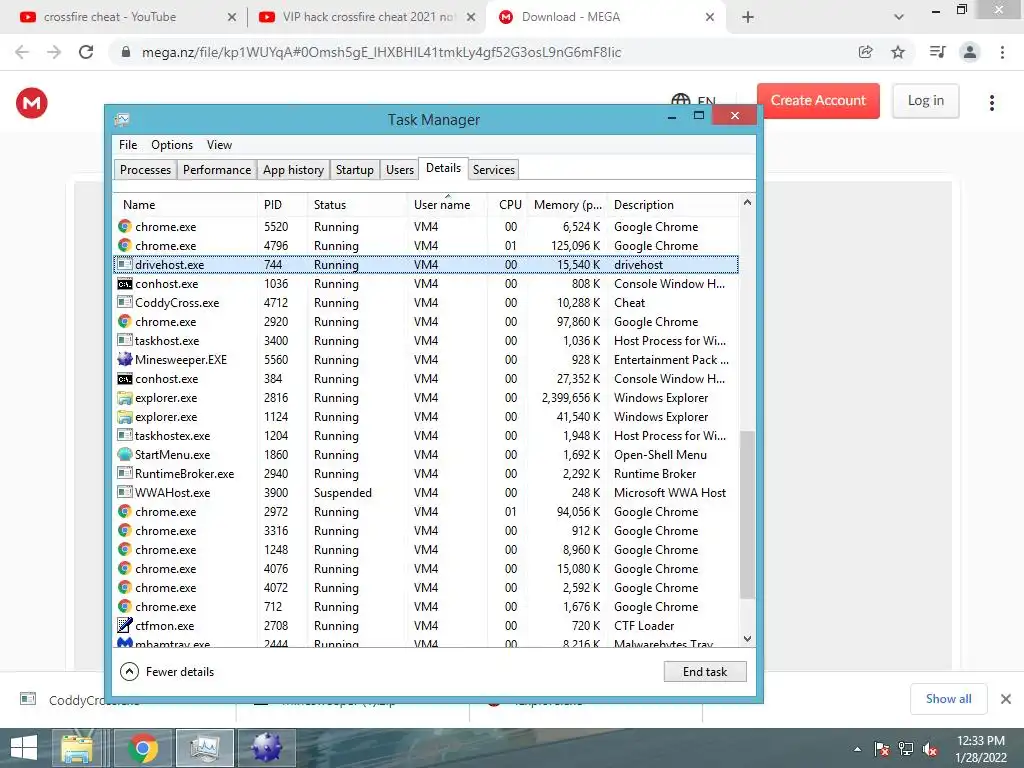
Task: Click Log in on the MEGA page
Action: pyautogui.click(x=925, y=101)
